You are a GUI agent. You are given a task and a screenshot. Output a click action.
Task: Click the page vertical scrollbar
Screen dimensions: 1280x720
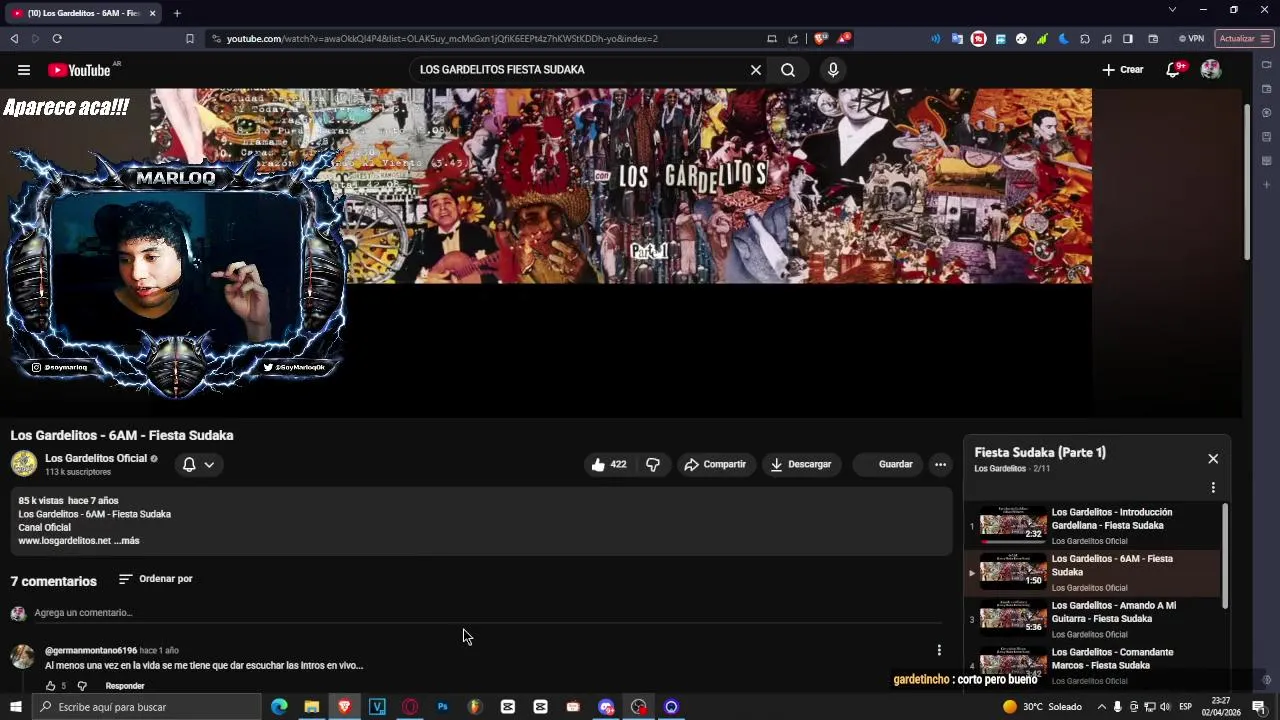coord(1246,180)
